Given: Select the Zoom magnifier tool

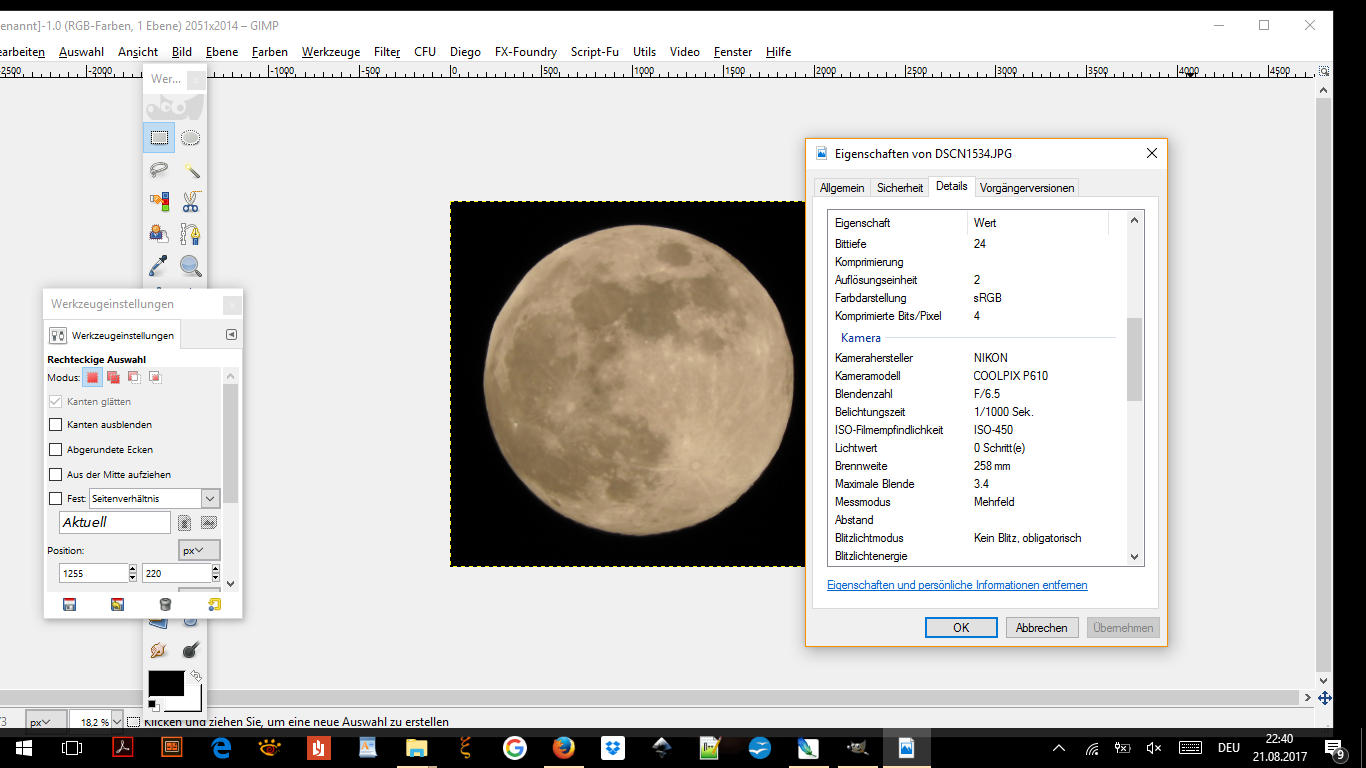Looking at the screenshot, I should (x=190, y=266).
